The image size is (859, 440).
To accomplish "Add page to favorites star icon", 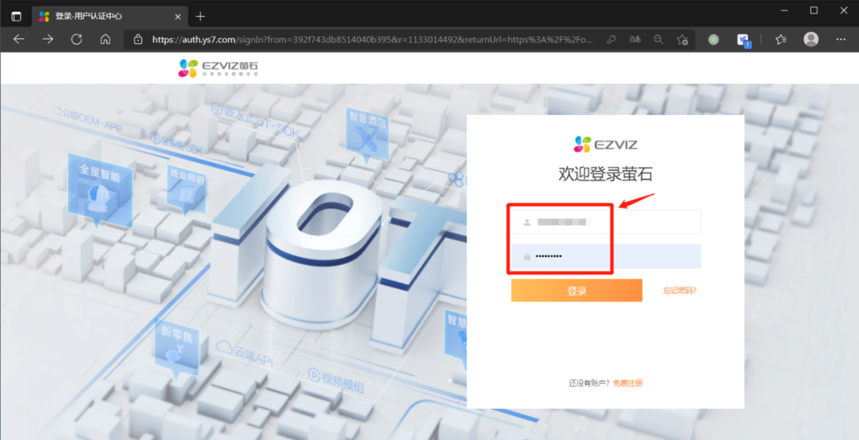I will (682, 39).
